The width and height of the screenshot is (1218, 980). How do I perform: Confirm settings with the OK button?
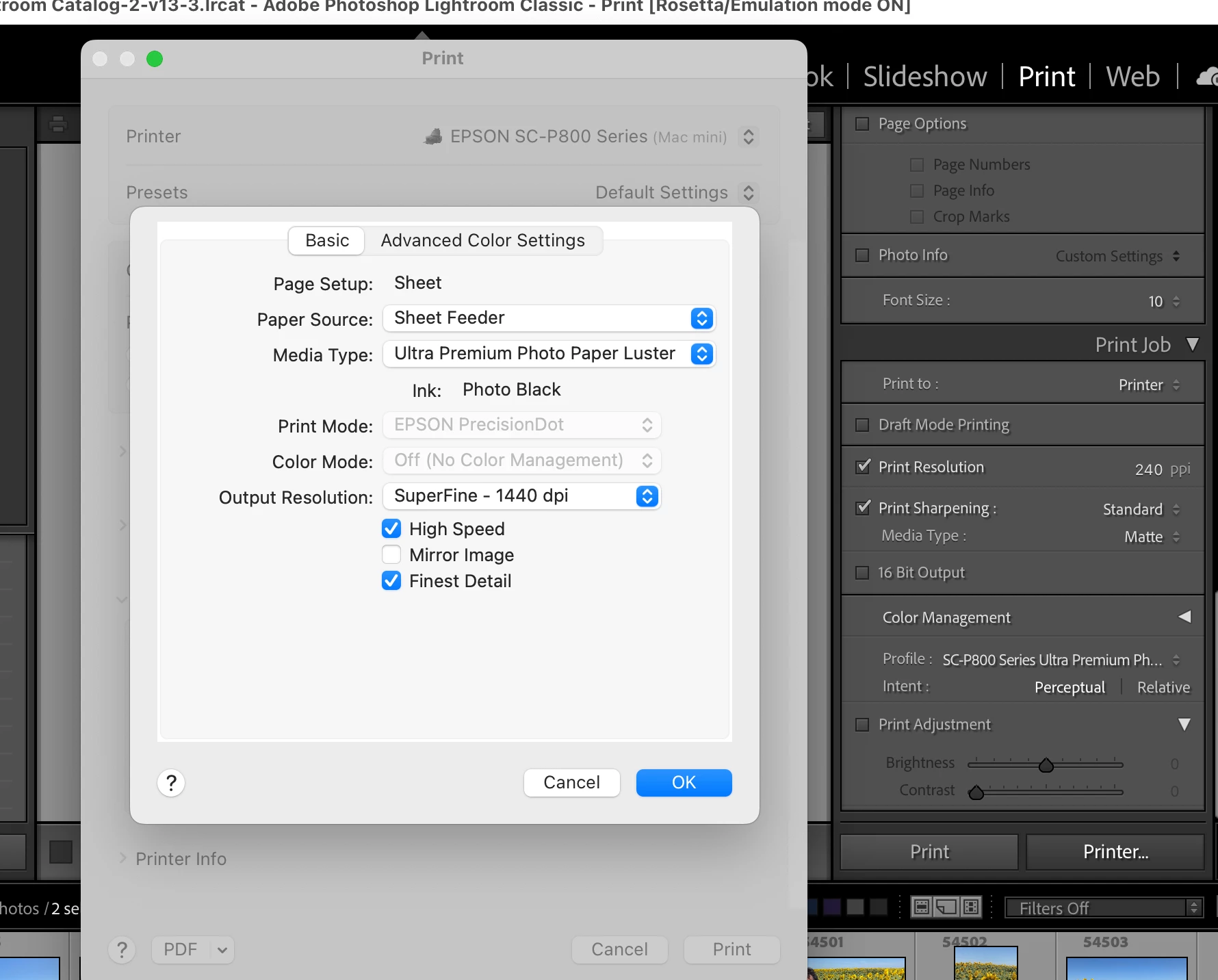[684, 782]
